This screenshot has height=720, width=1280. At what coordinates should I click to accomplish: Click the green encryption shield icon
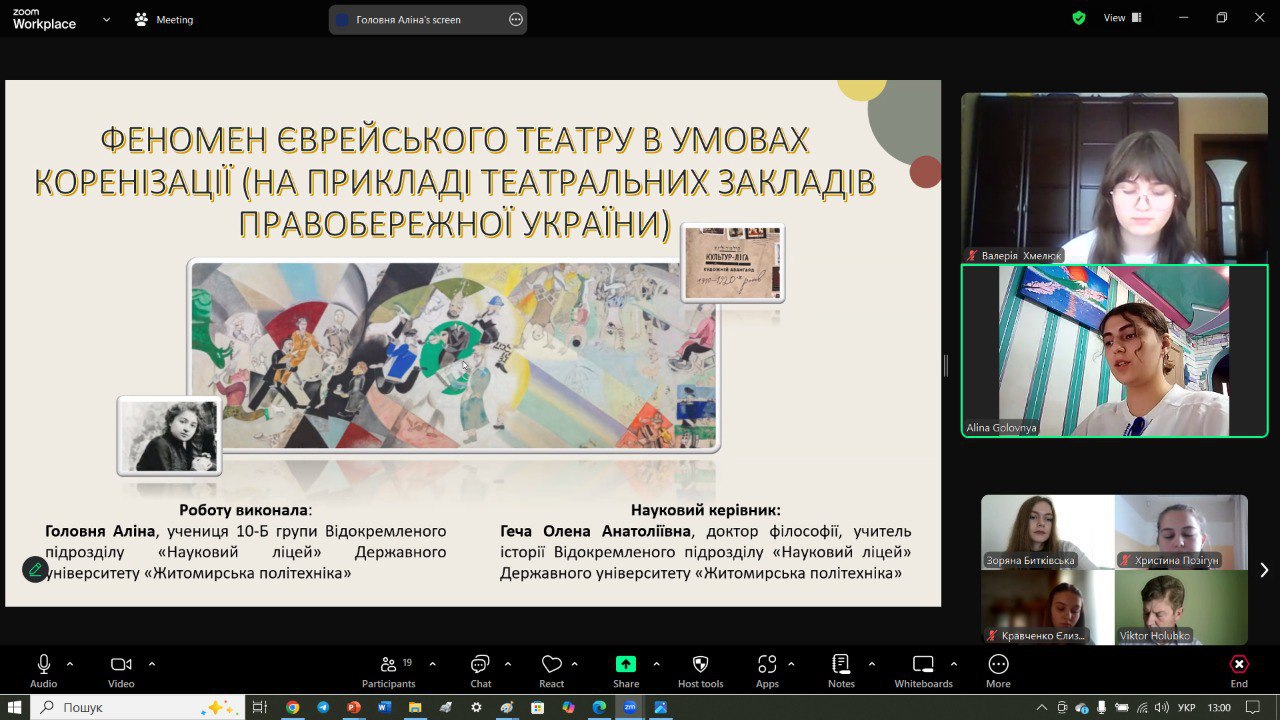(1079, 18)
